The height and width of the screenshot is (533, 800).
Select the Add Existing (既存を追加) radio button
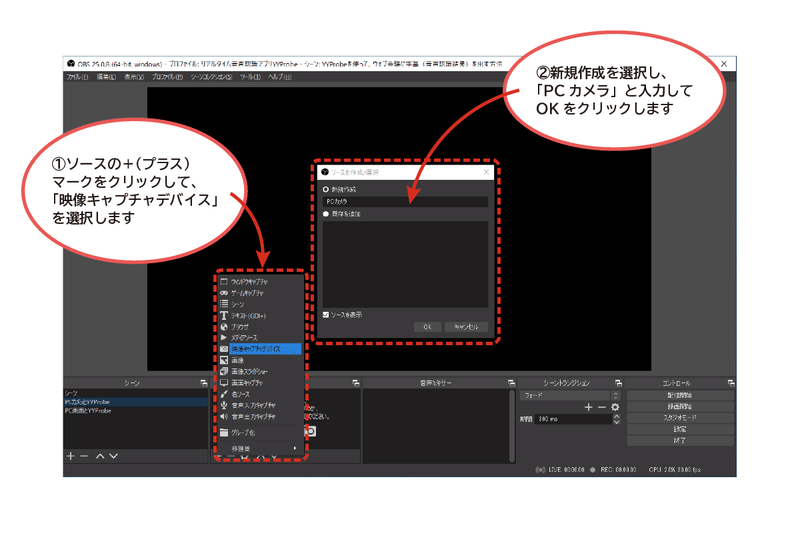tap(326, 214)
